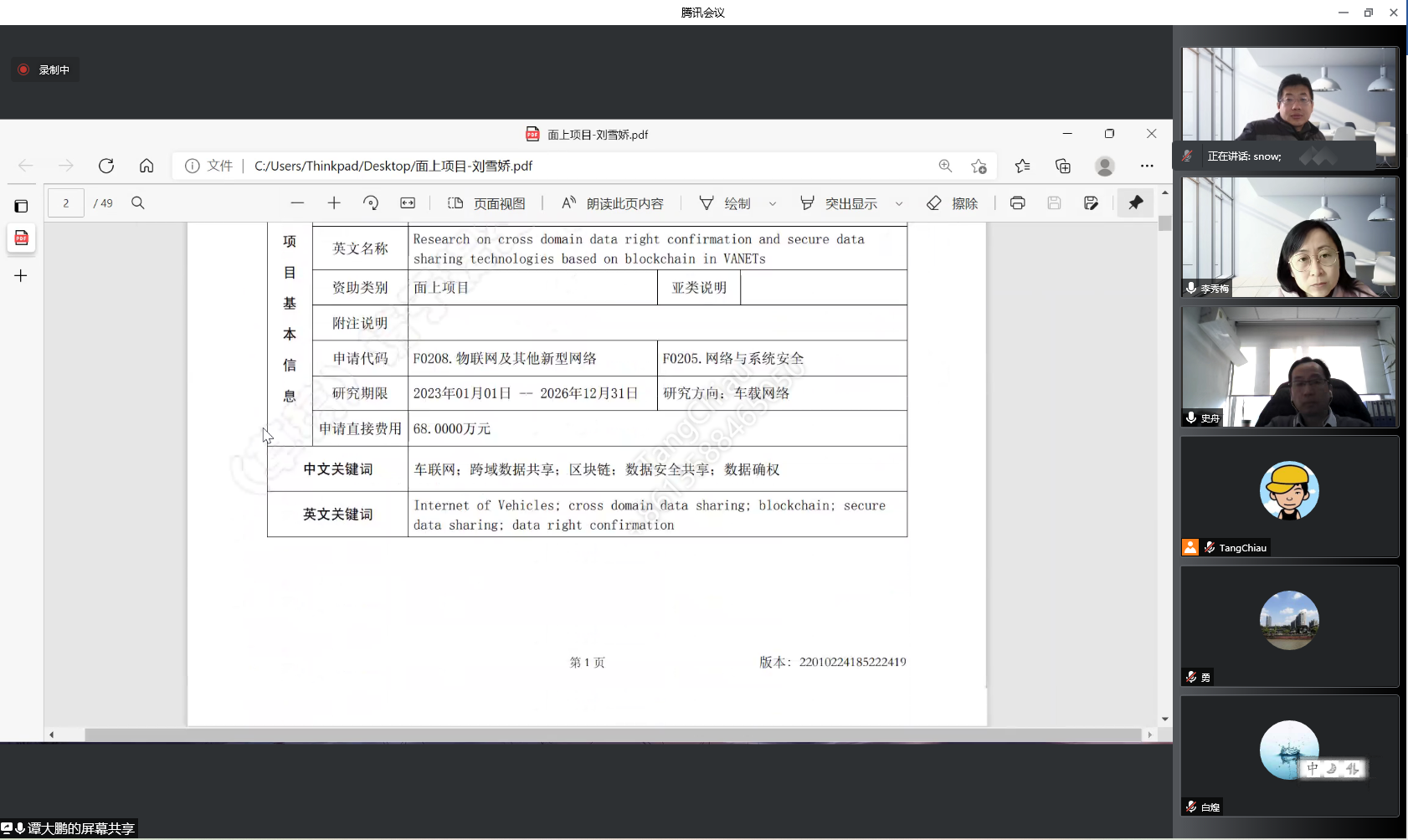
Task: Expand the Highlight (突出显示) color dropdown
Action: pyautogui.click(x=899, y=203)
